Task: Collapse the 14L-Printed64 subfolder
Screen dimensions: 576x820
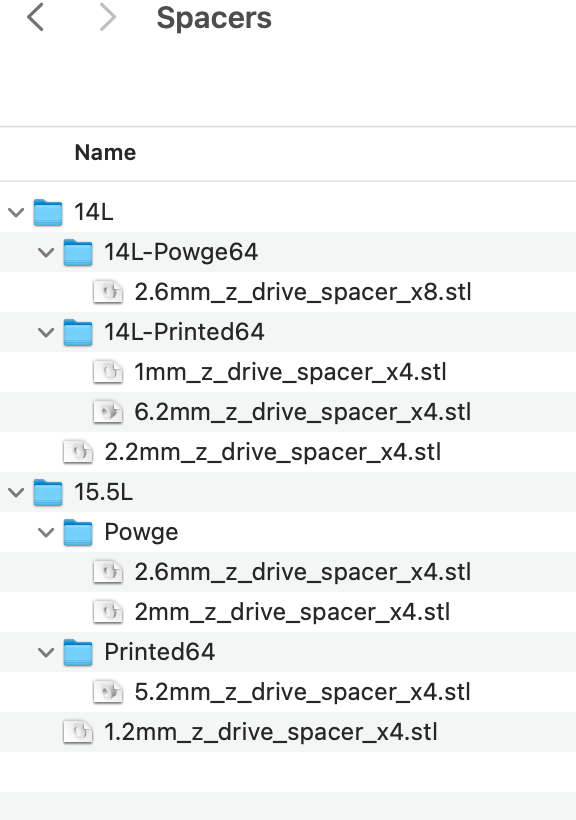Action: pos(46,333)
